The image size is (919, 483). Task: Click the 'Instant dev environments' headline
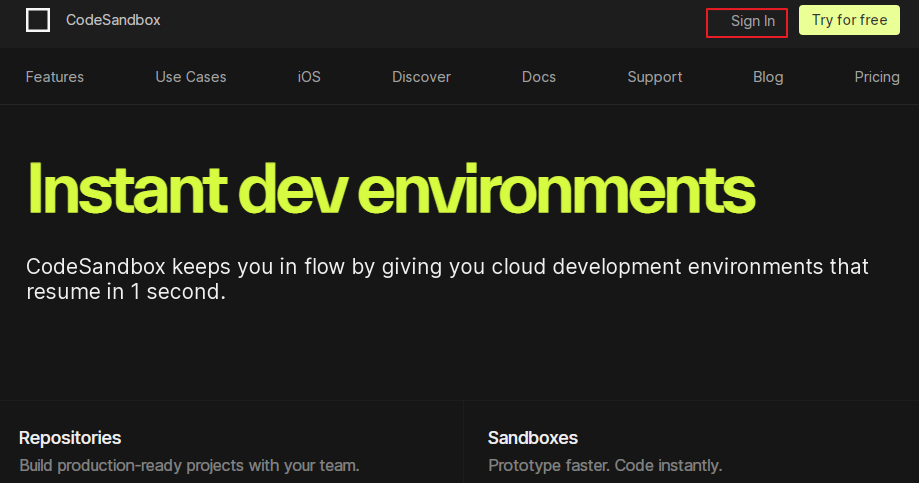(x=391, y=189)
